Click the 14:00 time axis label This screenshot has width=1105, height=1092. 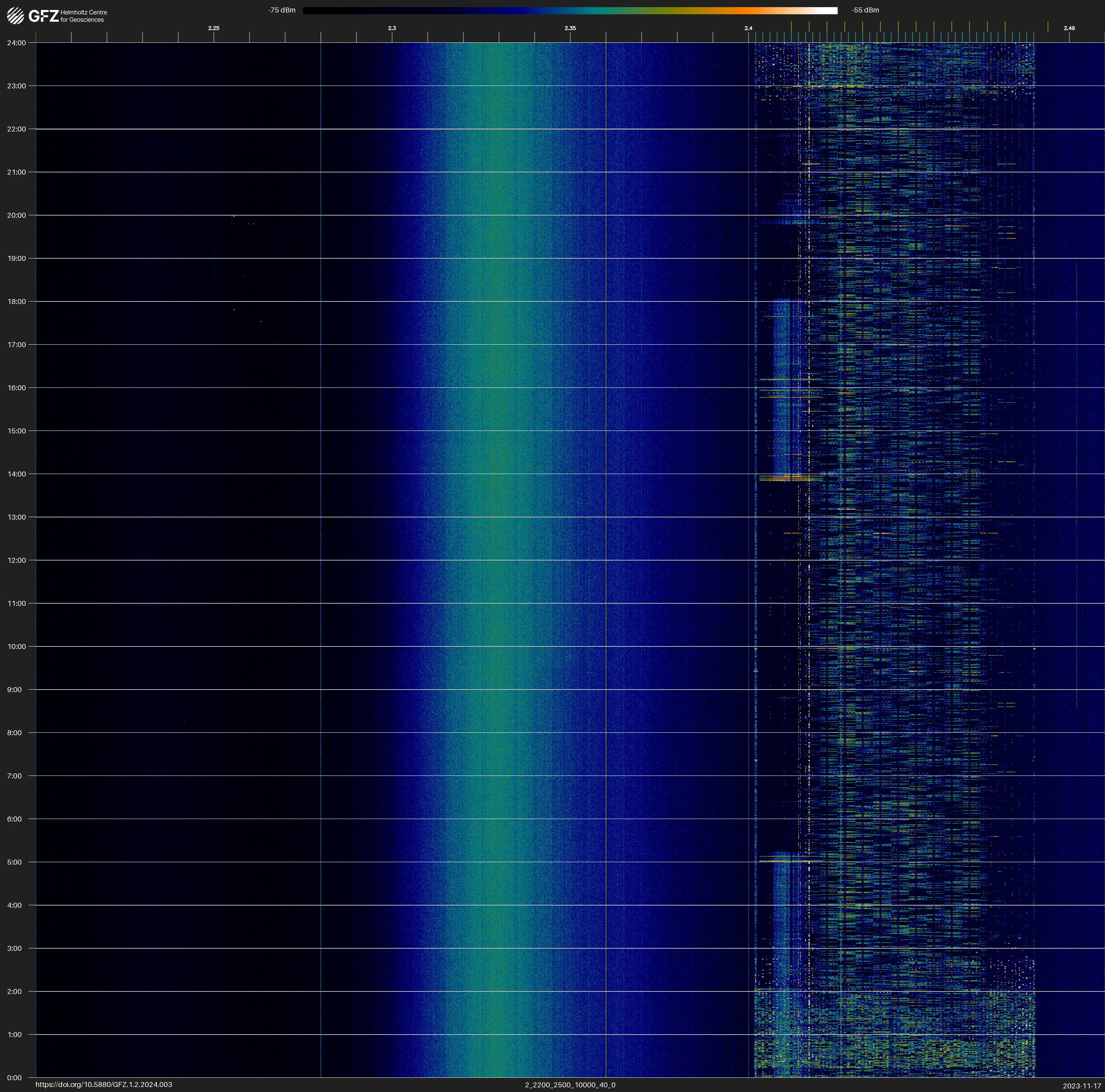pyautogui.click(x=17, y=474)
